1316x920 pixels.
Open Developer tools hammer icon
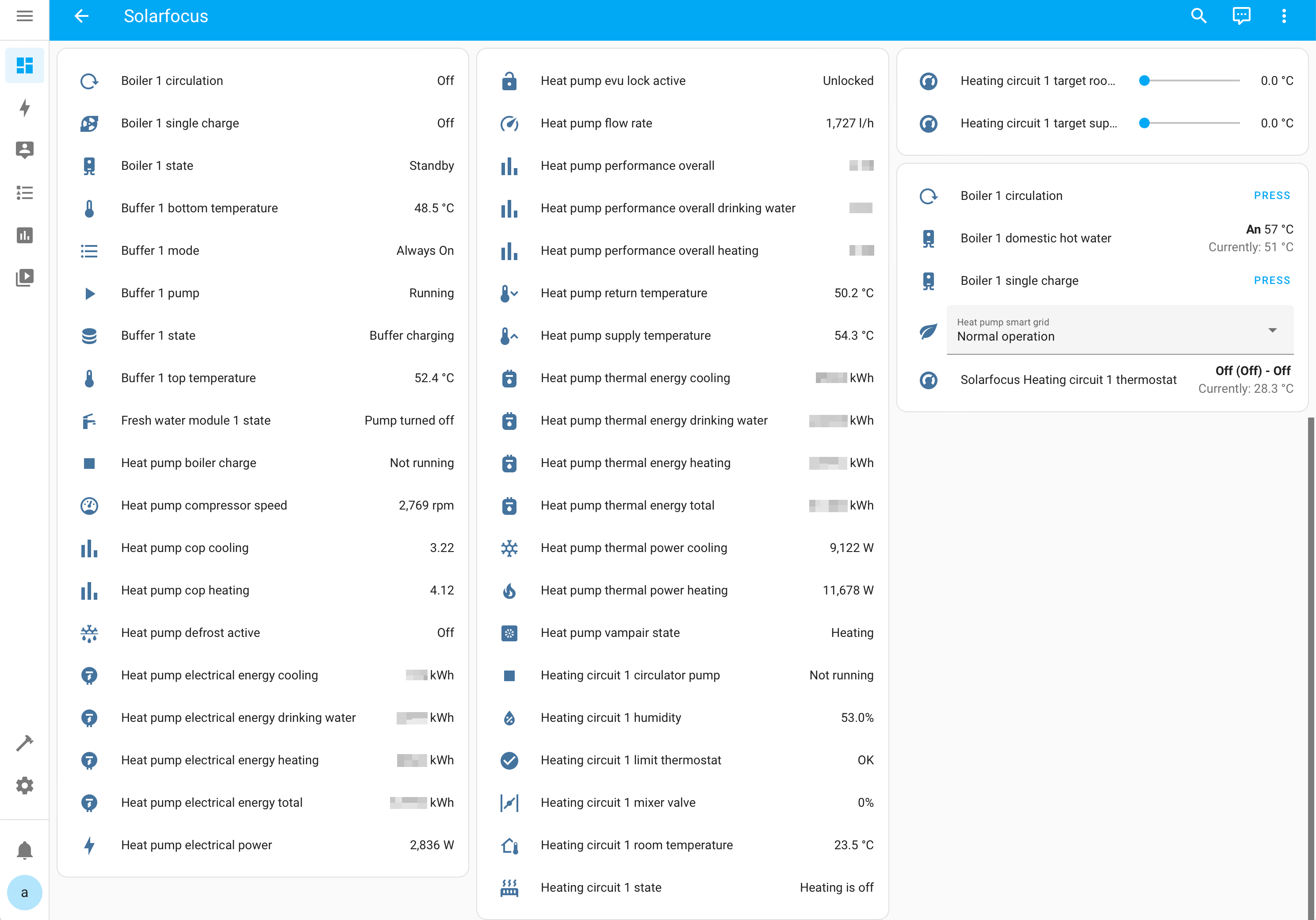coord(25,743)
